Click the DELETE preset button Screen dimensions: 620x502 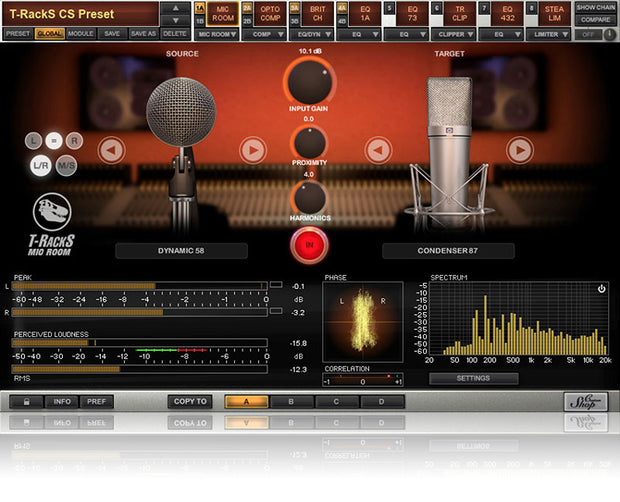[175, 34]
